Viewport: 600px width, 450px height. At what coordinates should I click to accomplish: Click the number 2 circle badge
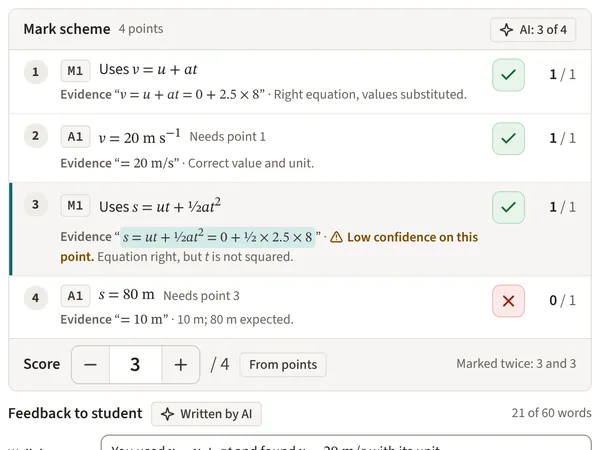[36, 136]
